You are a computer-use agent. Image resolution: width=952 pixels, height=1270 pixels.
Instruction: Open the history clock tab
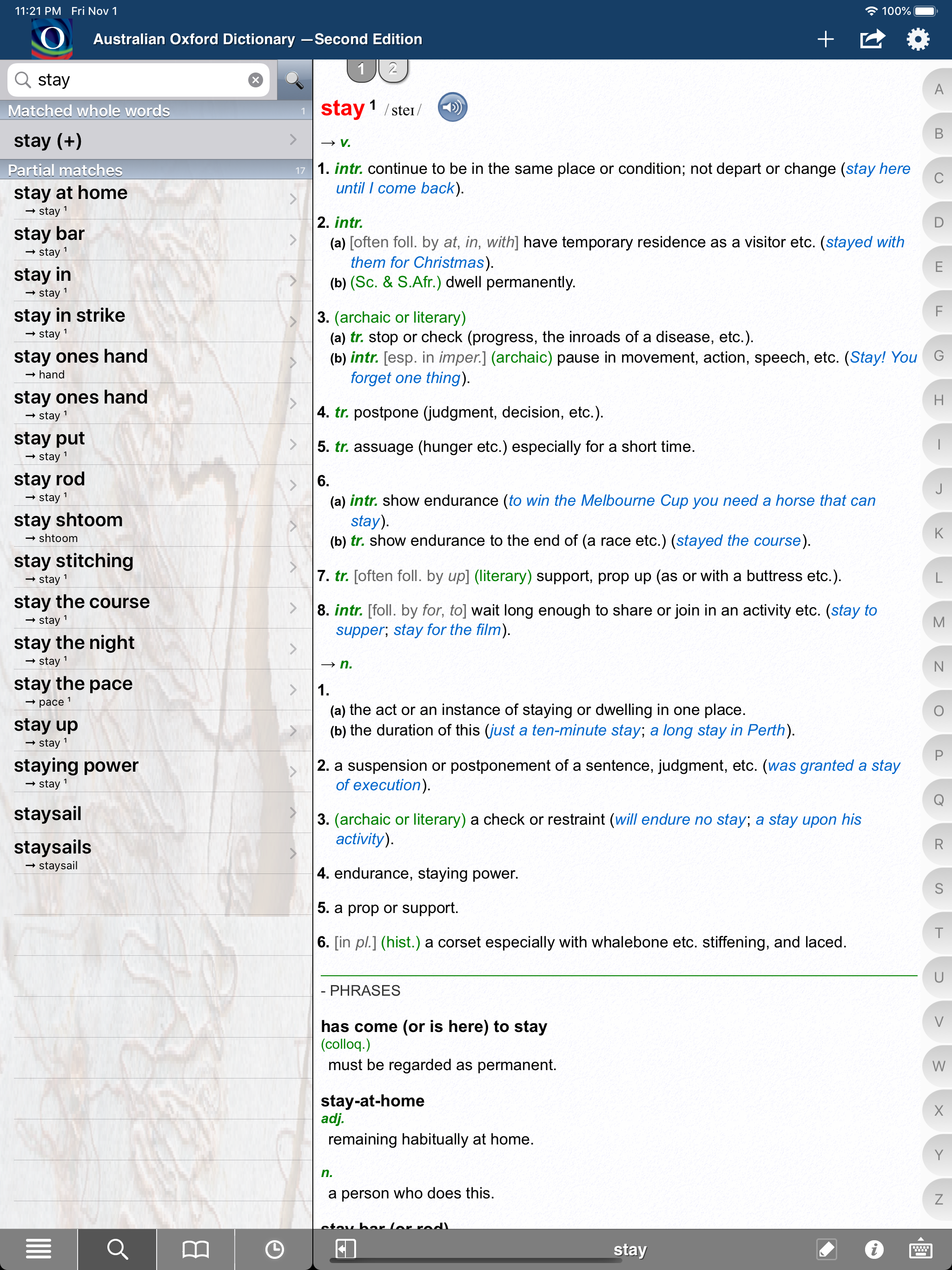(274, 1249)
